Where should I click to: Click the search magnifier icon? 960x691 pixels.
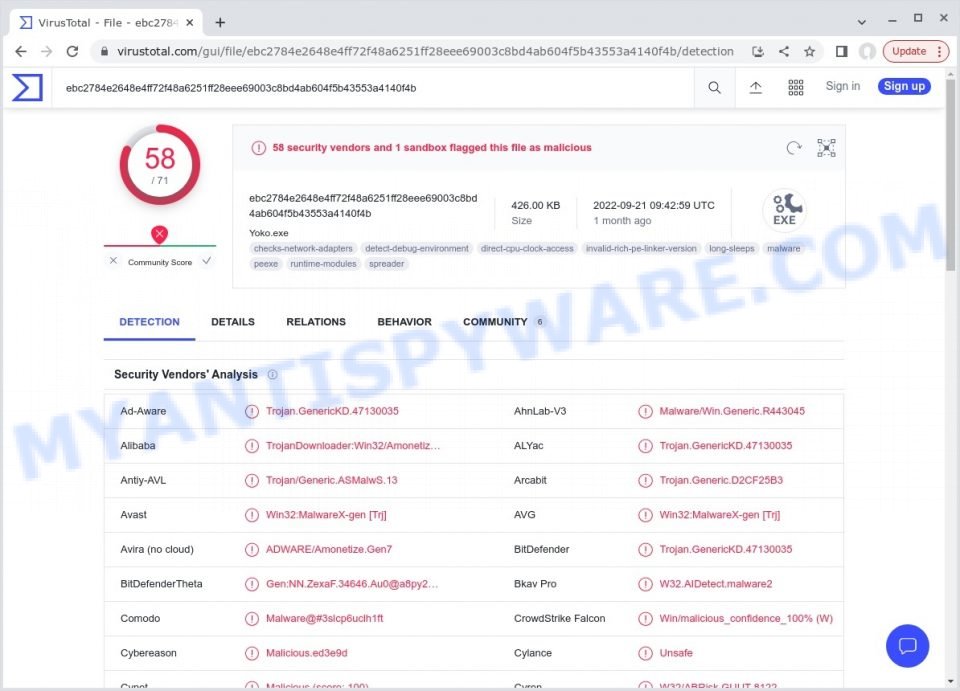714,88
